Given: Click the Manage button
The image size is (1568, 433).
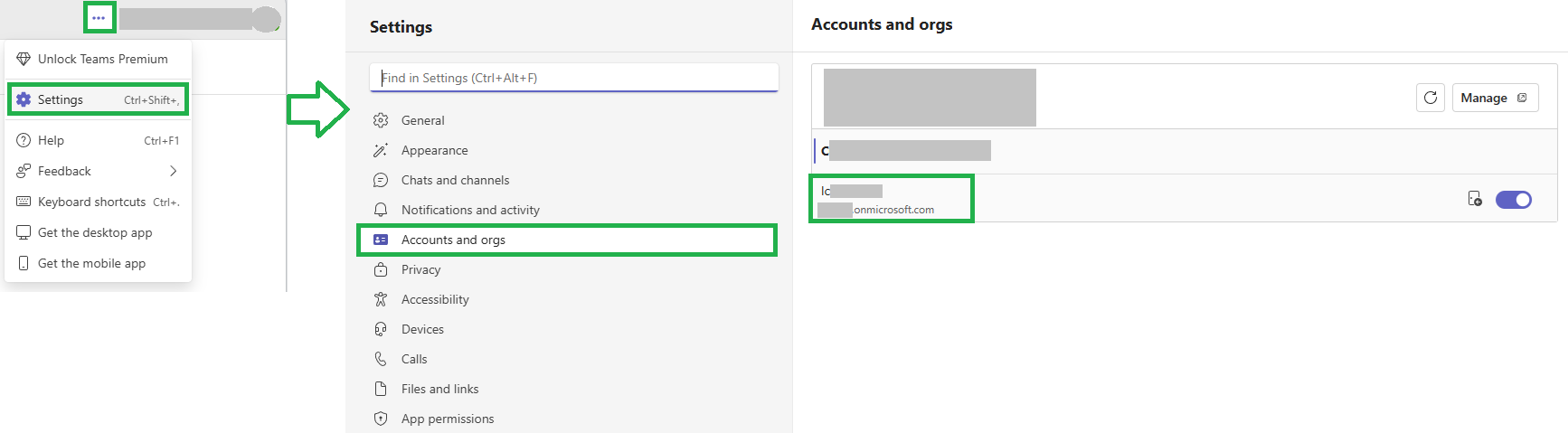Looking at the screenshot, I should pos(1495,98).
